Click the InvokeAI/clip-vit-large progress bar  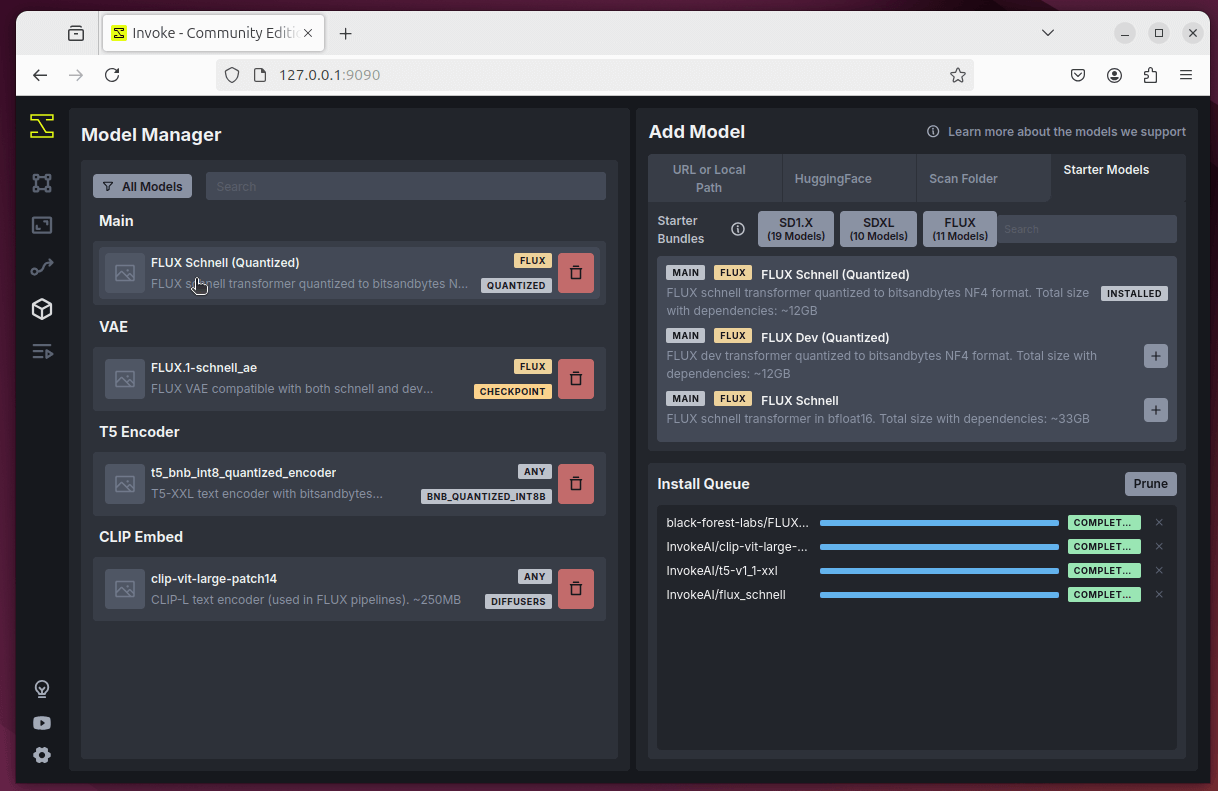point(939,546)
